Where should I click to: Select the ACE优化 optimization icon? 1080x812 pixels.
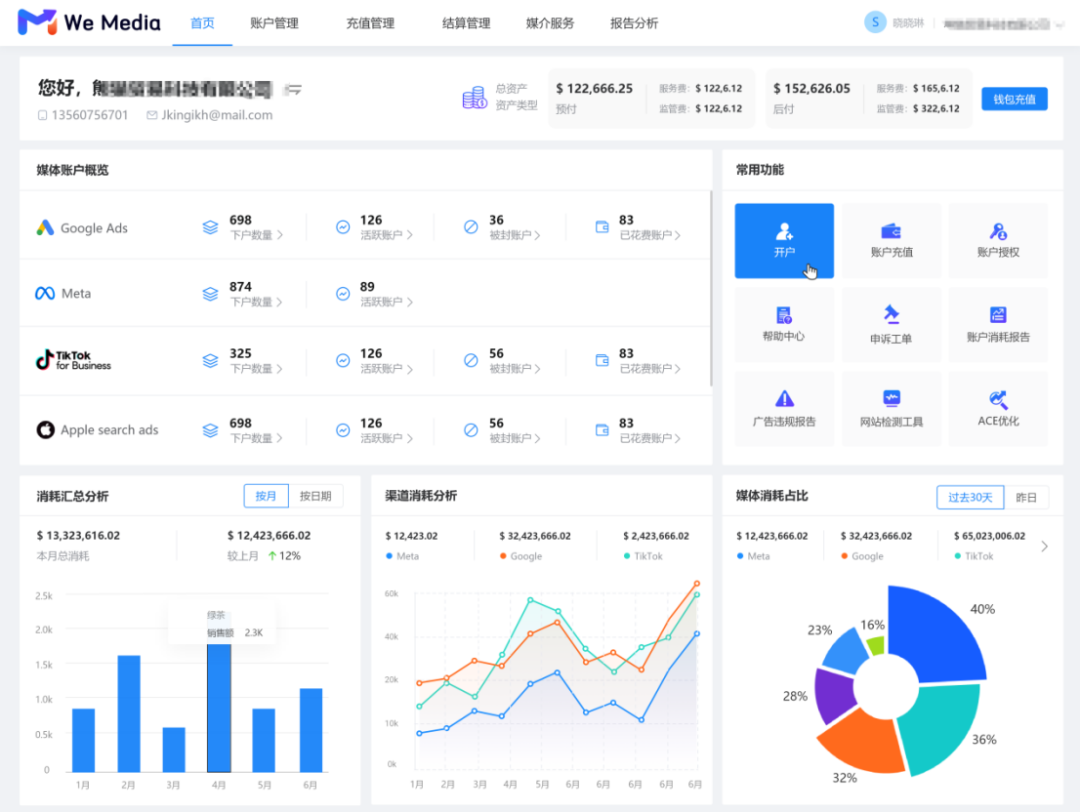(x=998, y=408)
